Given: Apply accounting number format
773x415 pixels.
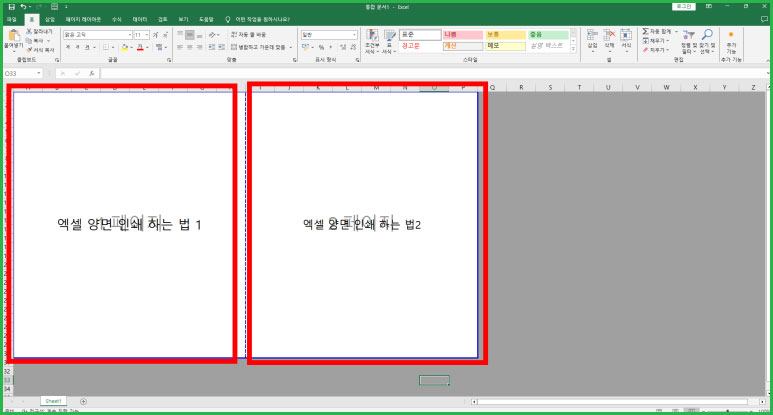Looking at the screenshot, I should coord(307,47).
